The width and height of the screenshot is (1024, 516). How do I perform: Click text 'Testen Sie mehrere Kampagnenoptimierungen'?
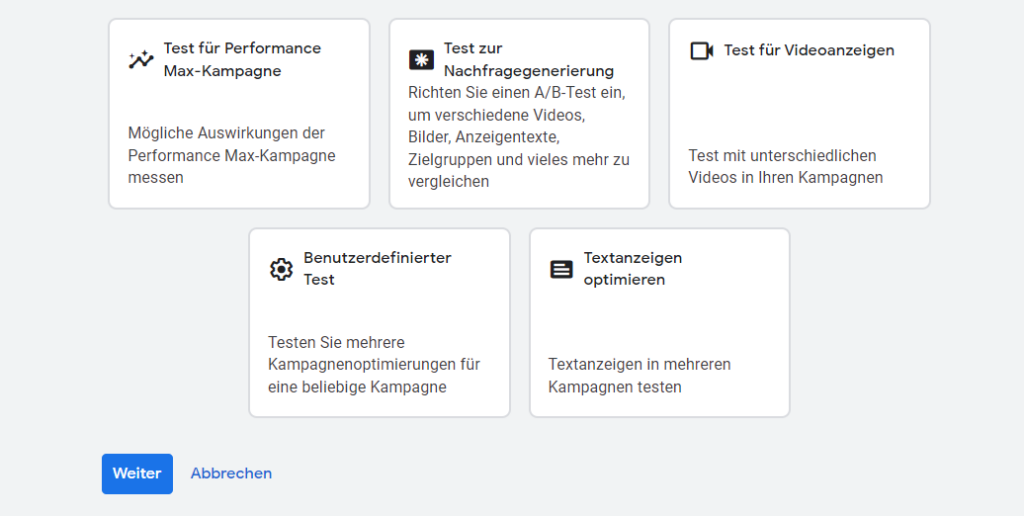(374, 353)
